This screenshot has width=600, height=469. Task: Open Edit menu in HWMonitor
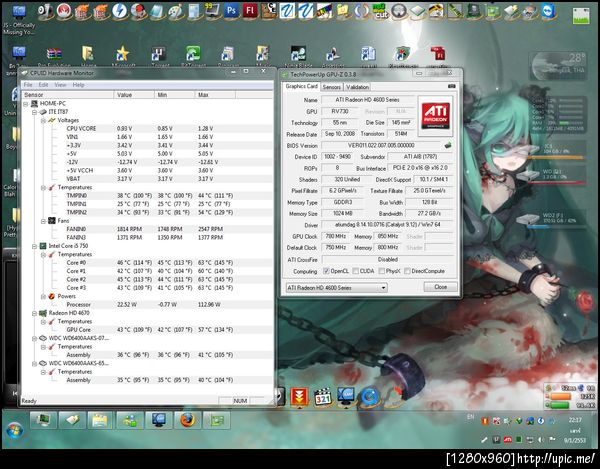tap(43, 85)
